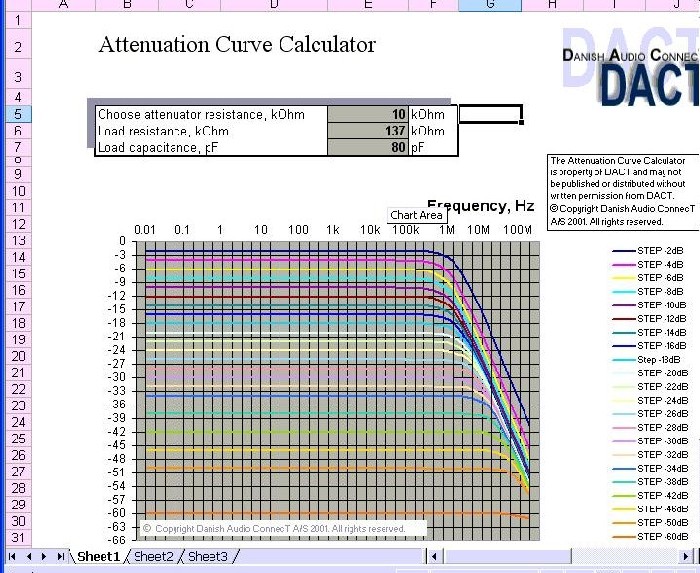This screenshot has width=700, height=573.
Task: Select column G header
Action: (490, 6)
